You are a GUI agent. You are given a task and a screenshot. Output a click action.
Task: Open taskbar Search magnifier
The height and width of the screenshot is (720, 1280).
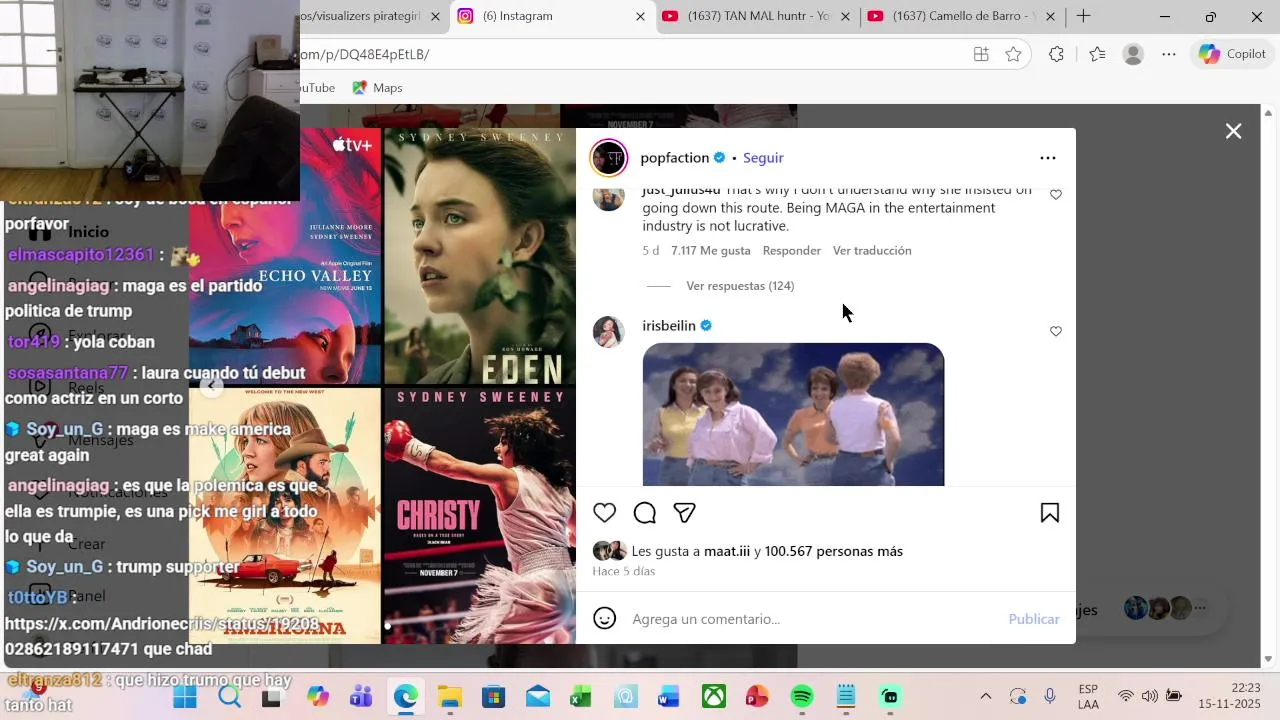(230, 696)
